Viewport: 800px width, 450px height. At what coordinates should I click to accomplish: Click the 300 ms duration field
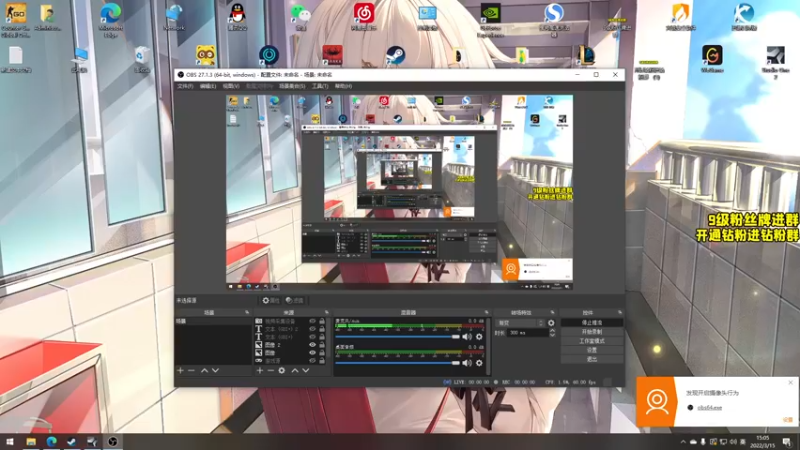point(528,333)
